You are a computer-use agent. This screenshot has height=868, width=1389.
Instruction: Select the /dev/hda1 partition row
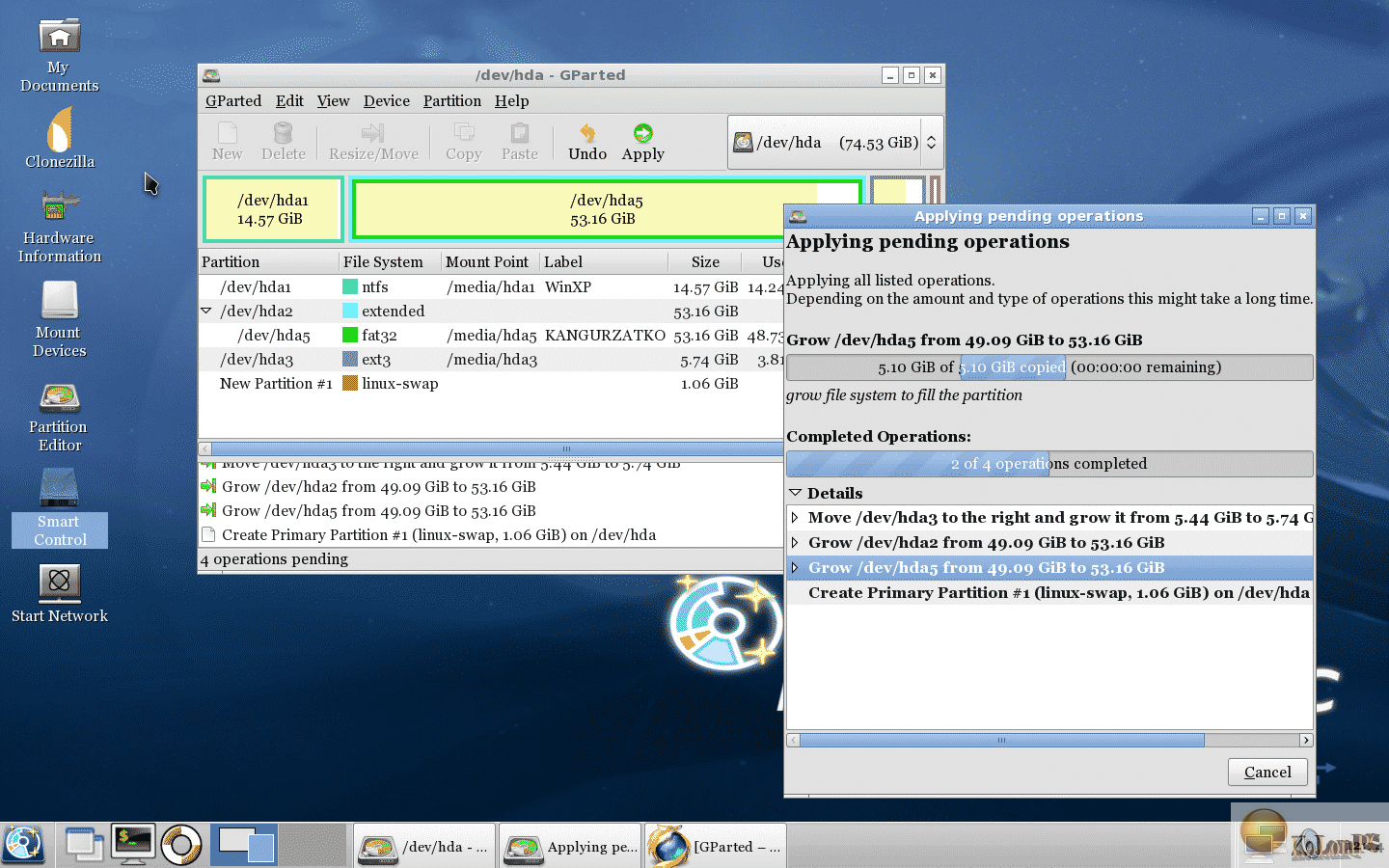coord(491,286)
